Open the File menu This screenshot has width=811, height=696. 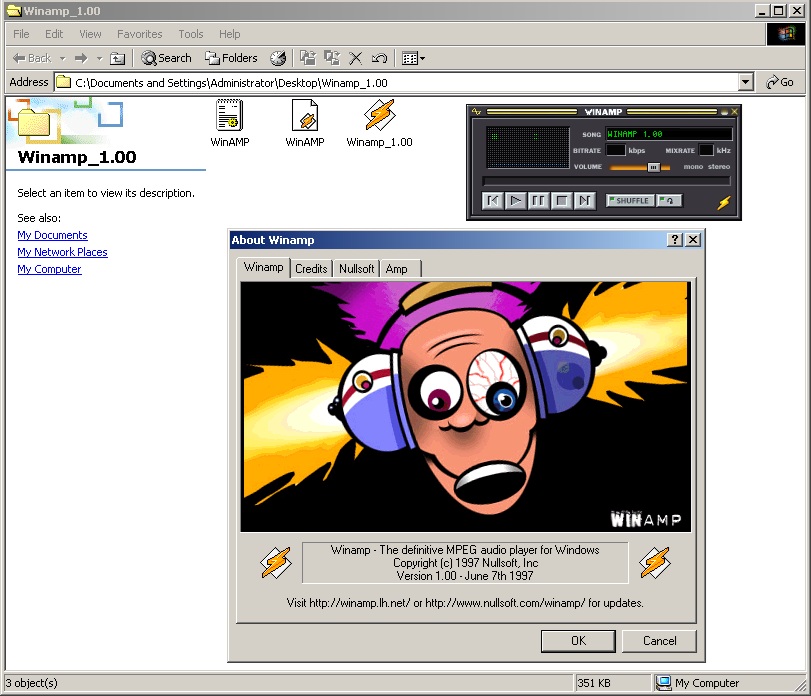21,34
